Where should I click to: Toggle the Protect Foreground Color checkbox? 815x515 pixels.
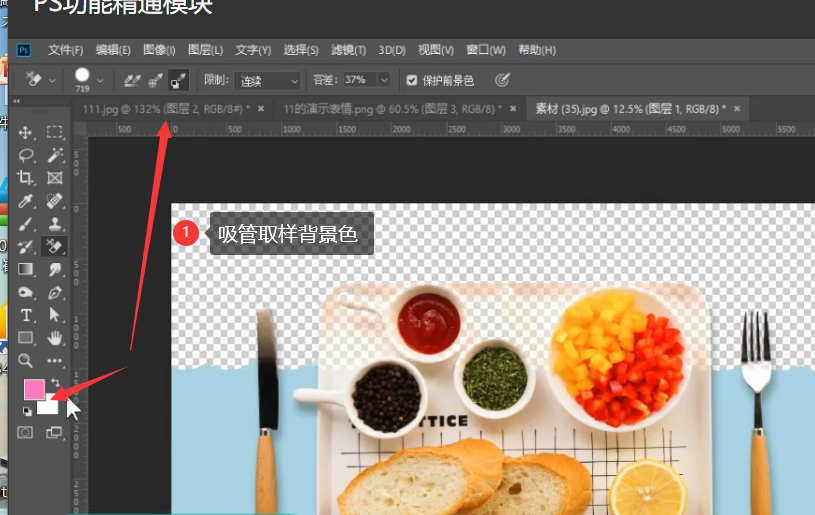point(412,80)
